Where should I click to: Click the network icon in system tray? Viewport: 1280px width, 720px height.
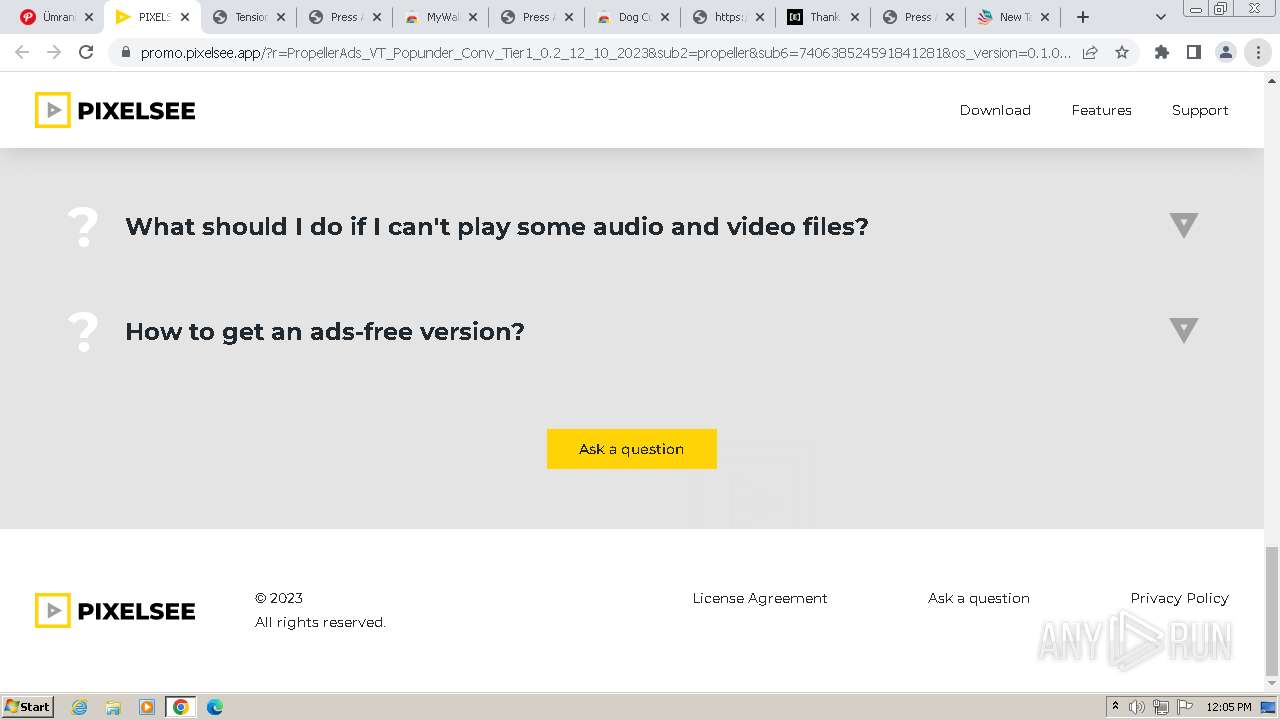(1161, 707)
